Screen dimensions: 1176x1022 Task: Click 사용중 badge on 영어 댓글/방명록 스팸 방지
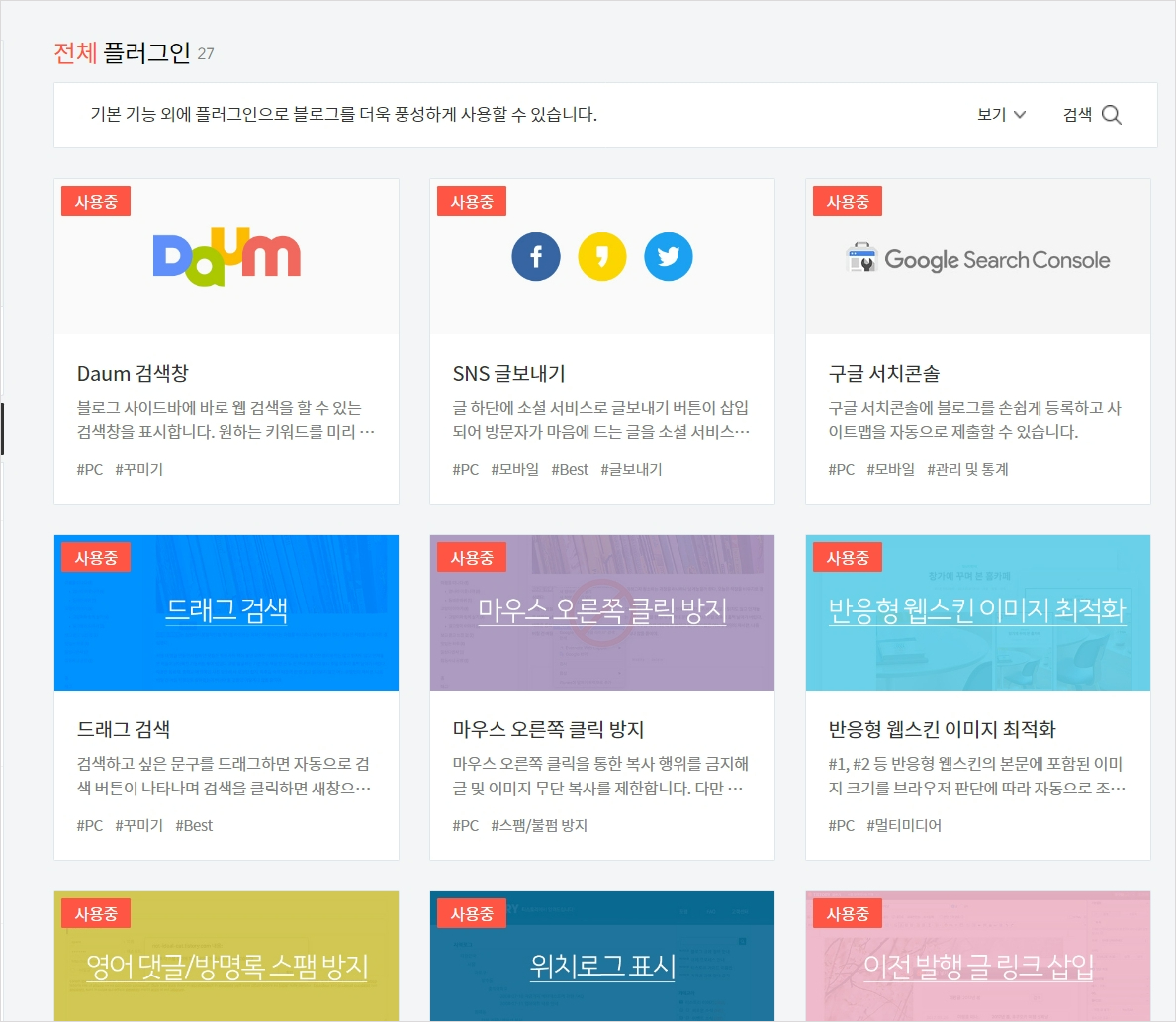(x=96, y=914)
